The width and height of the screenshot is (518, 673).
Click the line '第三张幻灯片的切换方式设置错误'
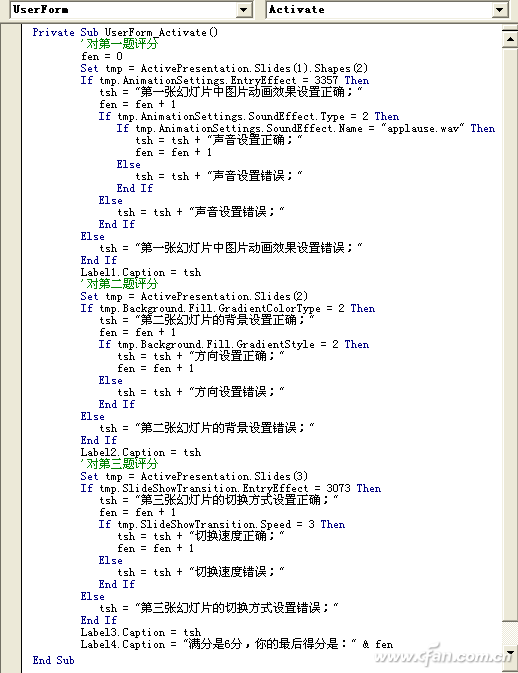(x=219, y=608)
